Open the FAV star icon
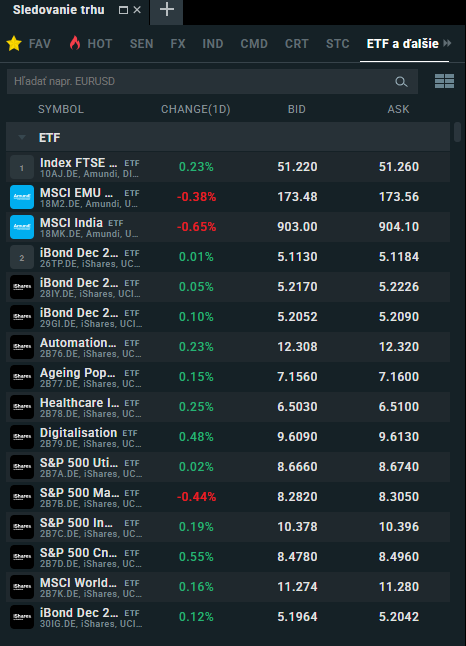The image size is (466, 646). (14, 43)
